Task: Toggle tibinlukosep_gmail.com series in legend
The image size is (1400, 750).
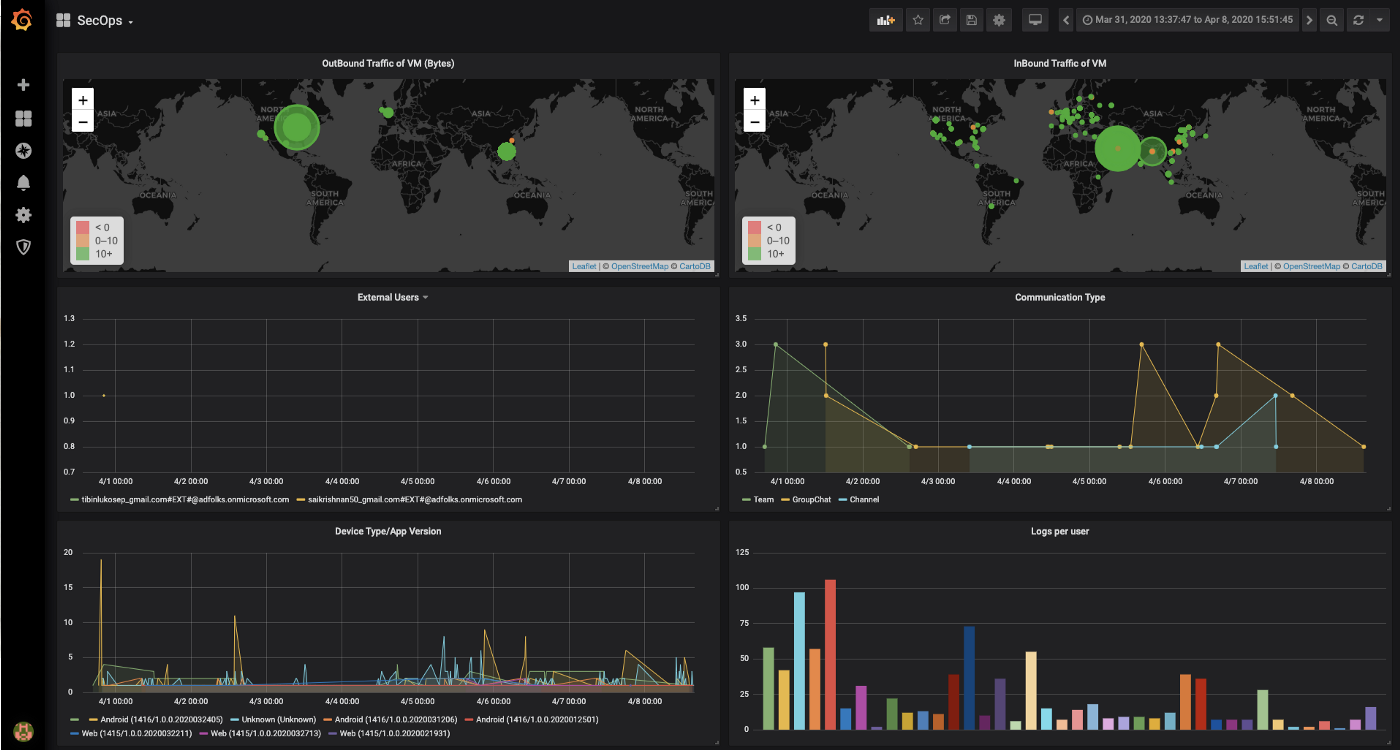Action: coord(185,499)
